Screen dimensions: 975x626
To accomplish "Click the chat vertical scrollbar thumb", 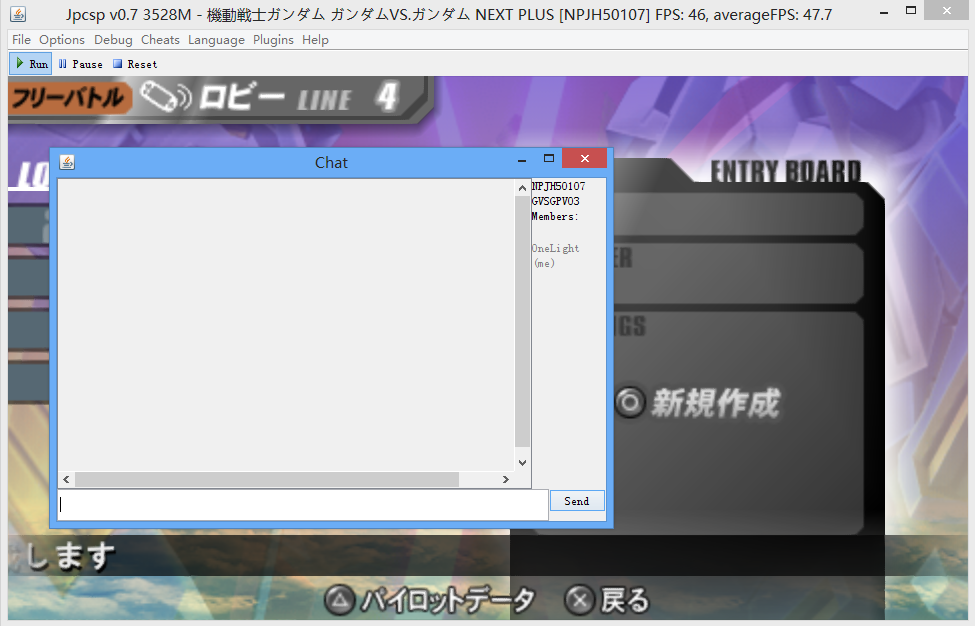I will coord(522,321).
